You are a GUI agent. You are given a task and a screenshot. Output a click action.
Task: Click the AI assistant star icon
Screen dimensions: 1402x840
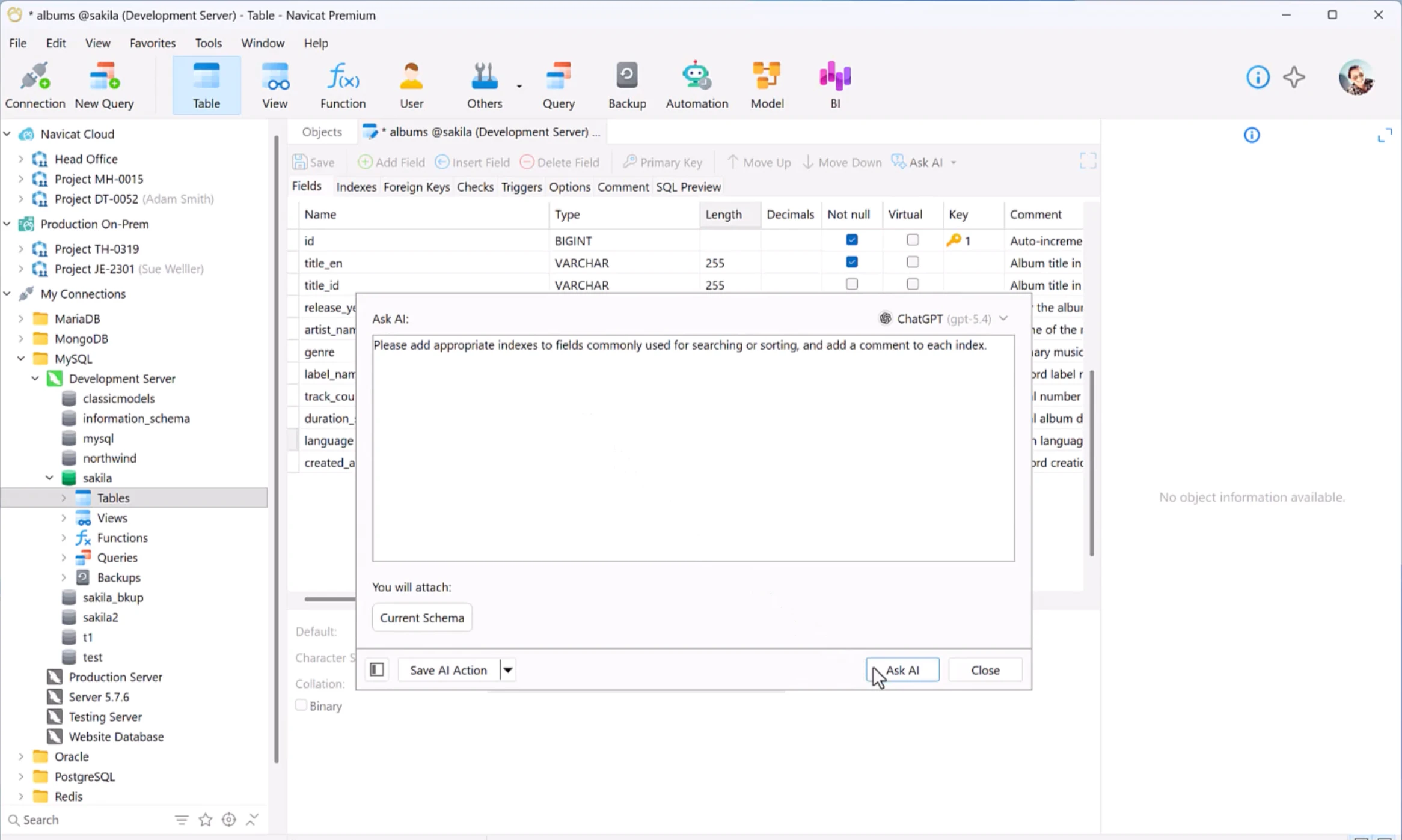click(x=1294, y=77)
